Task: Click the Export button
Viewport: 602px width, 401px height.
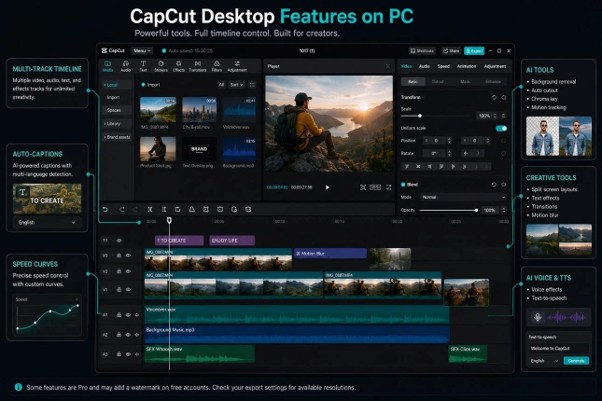Action: [x=474, y=51]
